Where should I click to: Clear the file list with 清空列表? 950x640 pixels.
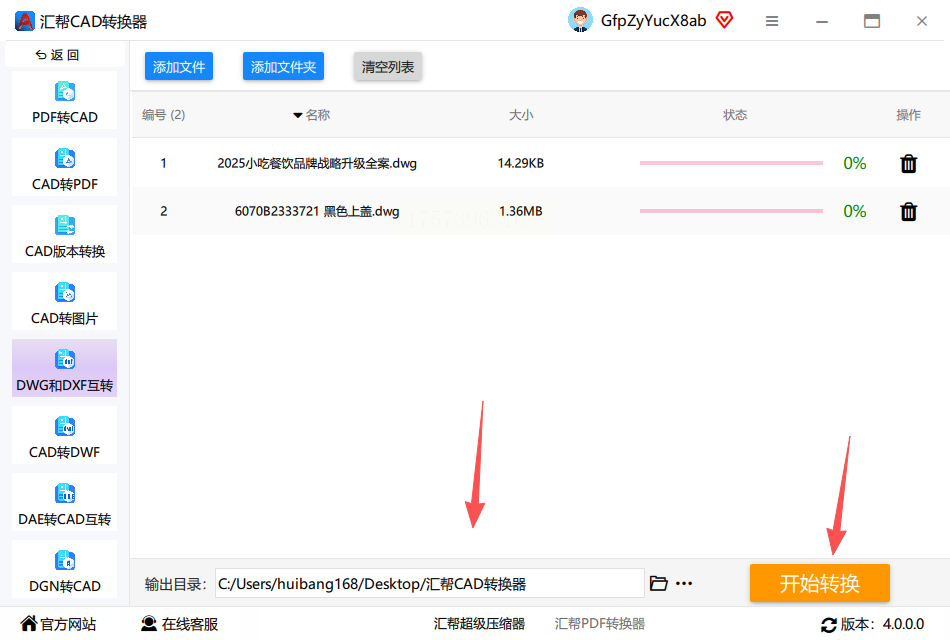tap(388, 66)
